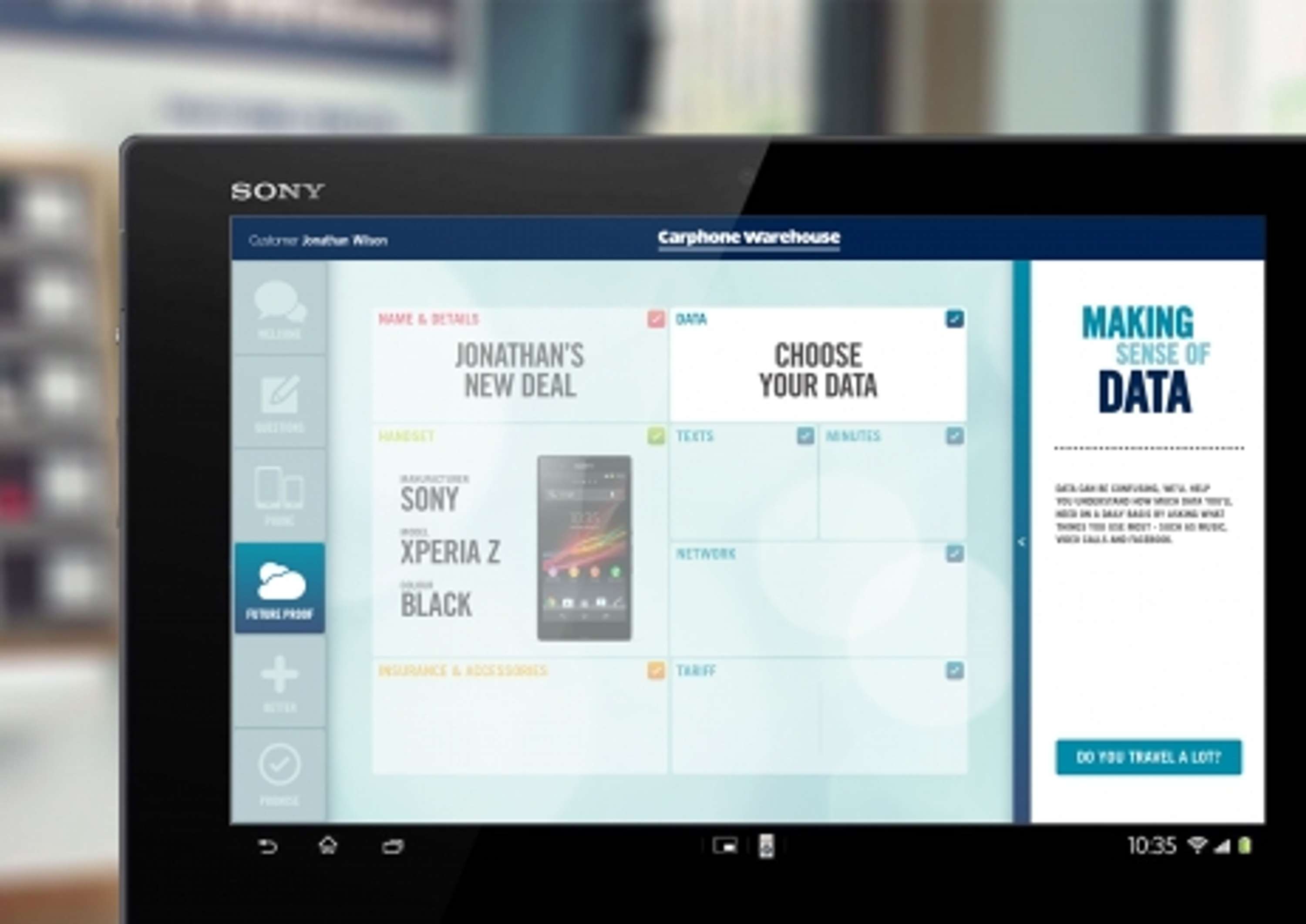Click the 'Customer Jonathan Wilson' header text
This screenshot has width=1306, height=924.
point(318,241)
